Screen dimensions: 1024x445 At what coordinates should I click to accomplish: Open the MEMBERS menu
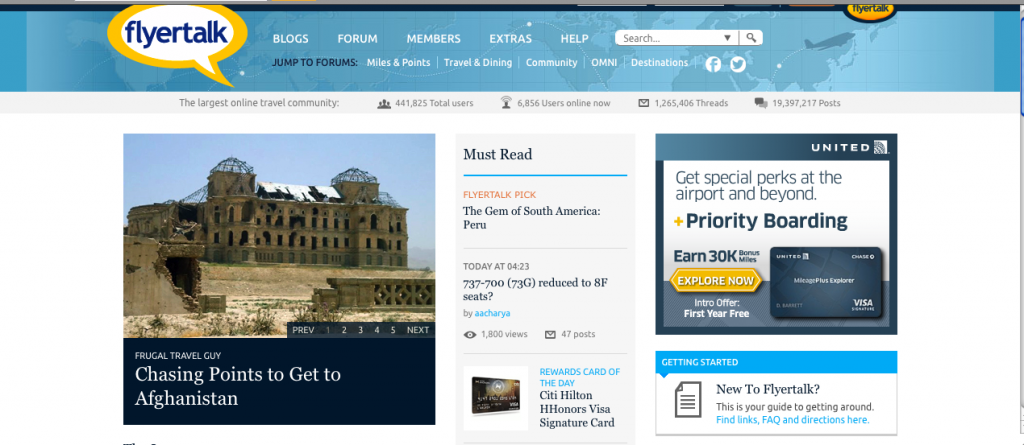434,39
